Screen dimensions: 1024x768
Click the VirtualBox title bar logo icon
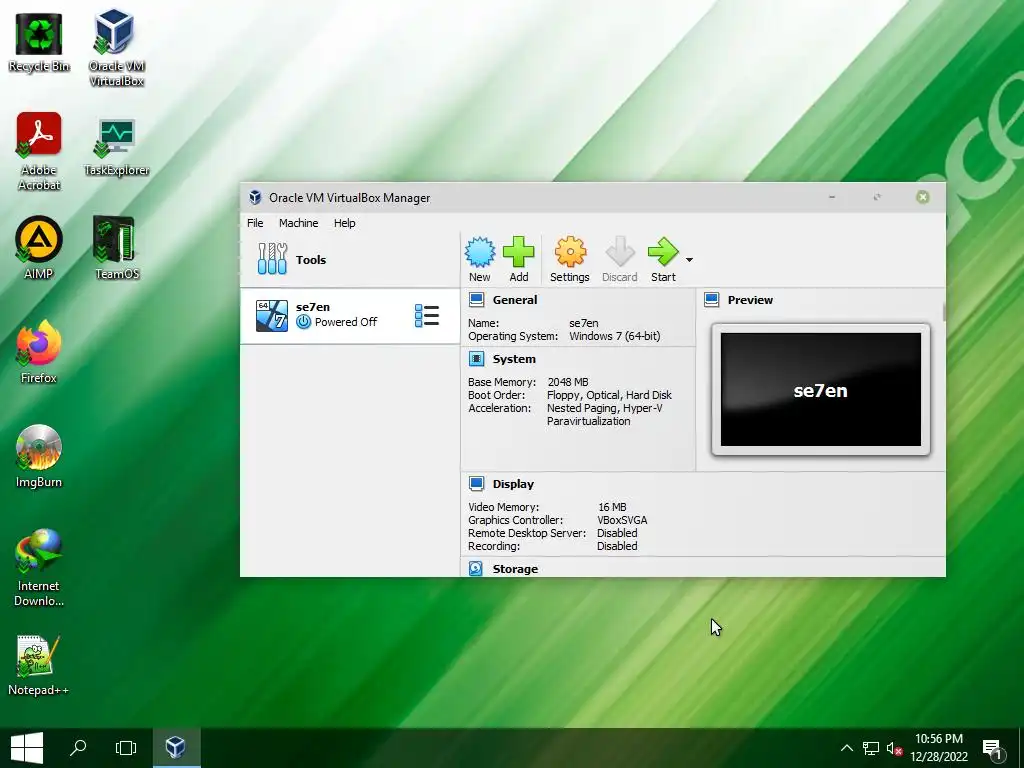255,198
